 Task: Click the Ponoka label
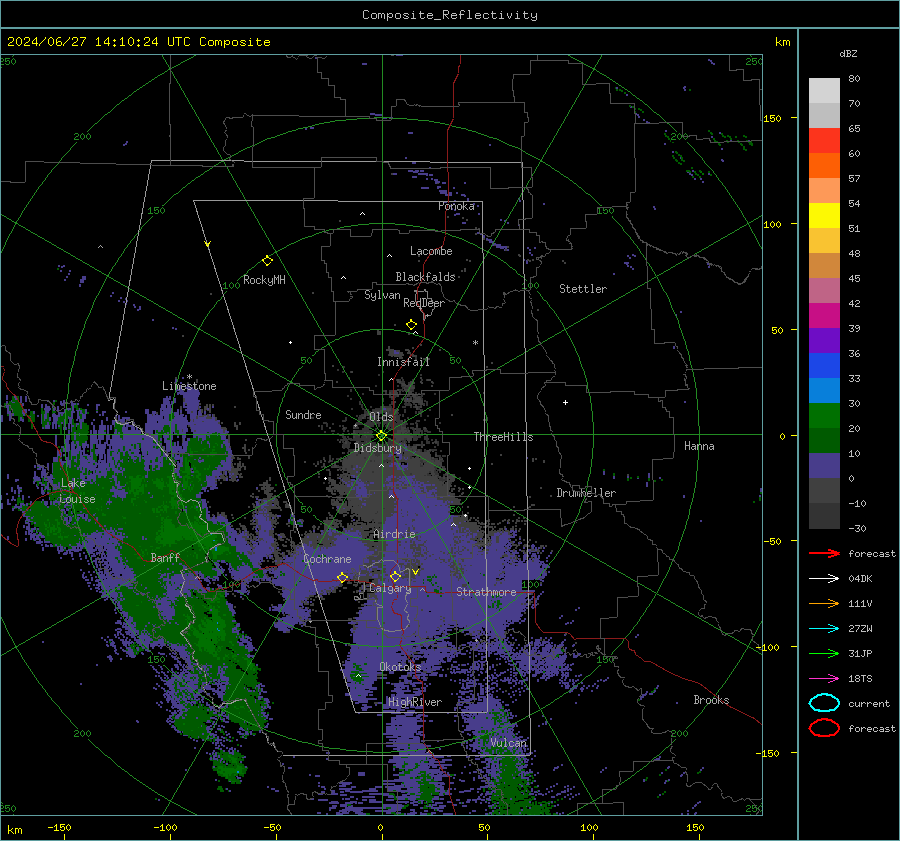click(456, 206)
